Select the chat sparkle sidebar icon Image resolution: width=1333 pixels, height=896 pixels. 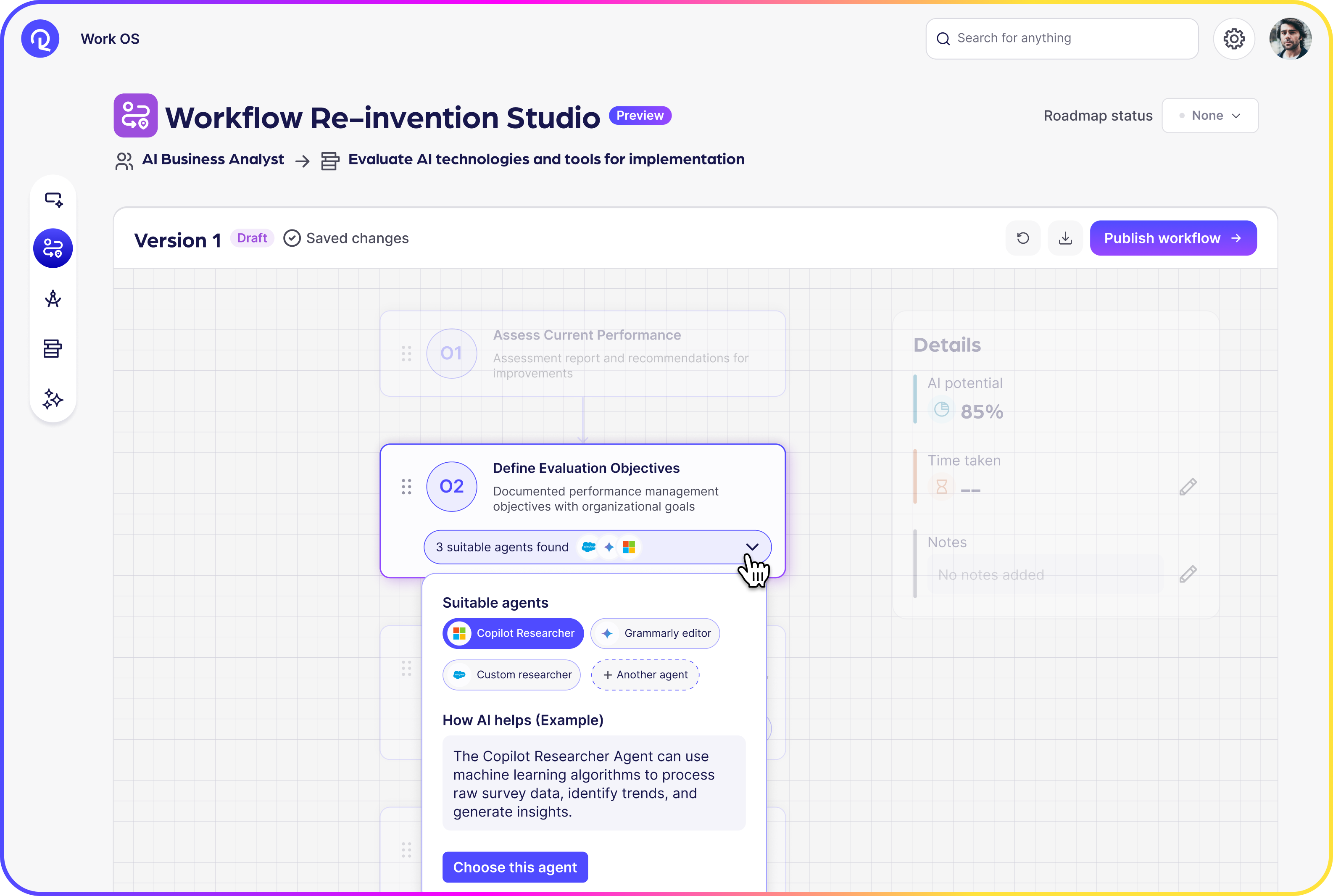(53, 200)
